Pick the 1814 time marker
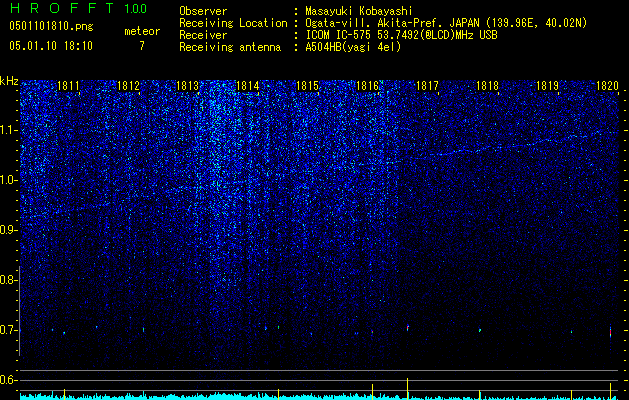 point(248,86)
